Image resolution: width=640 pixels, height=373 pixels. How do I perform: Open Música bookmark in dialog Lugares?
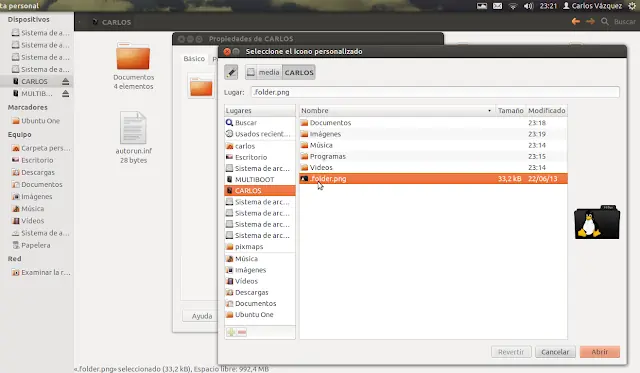click(260, 259)
